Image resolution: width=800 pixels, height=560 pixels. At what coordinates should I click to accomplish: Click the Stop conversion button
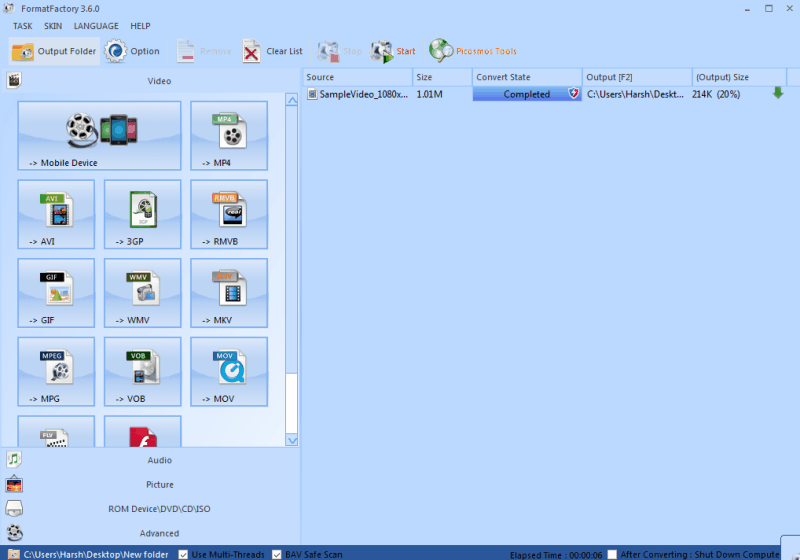coord(339,51)
